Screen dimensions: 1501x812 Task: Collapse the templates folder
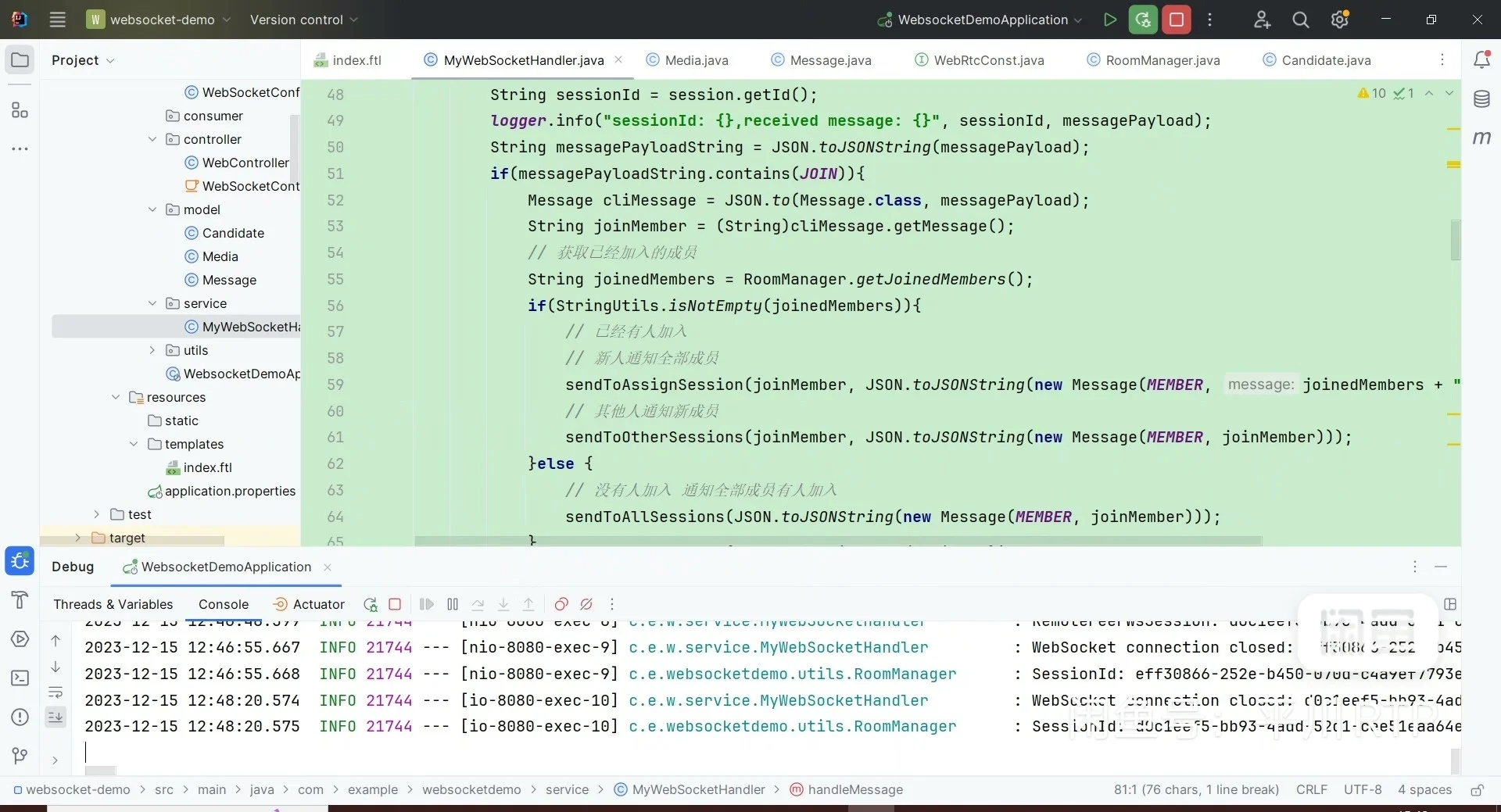[134, 444]
